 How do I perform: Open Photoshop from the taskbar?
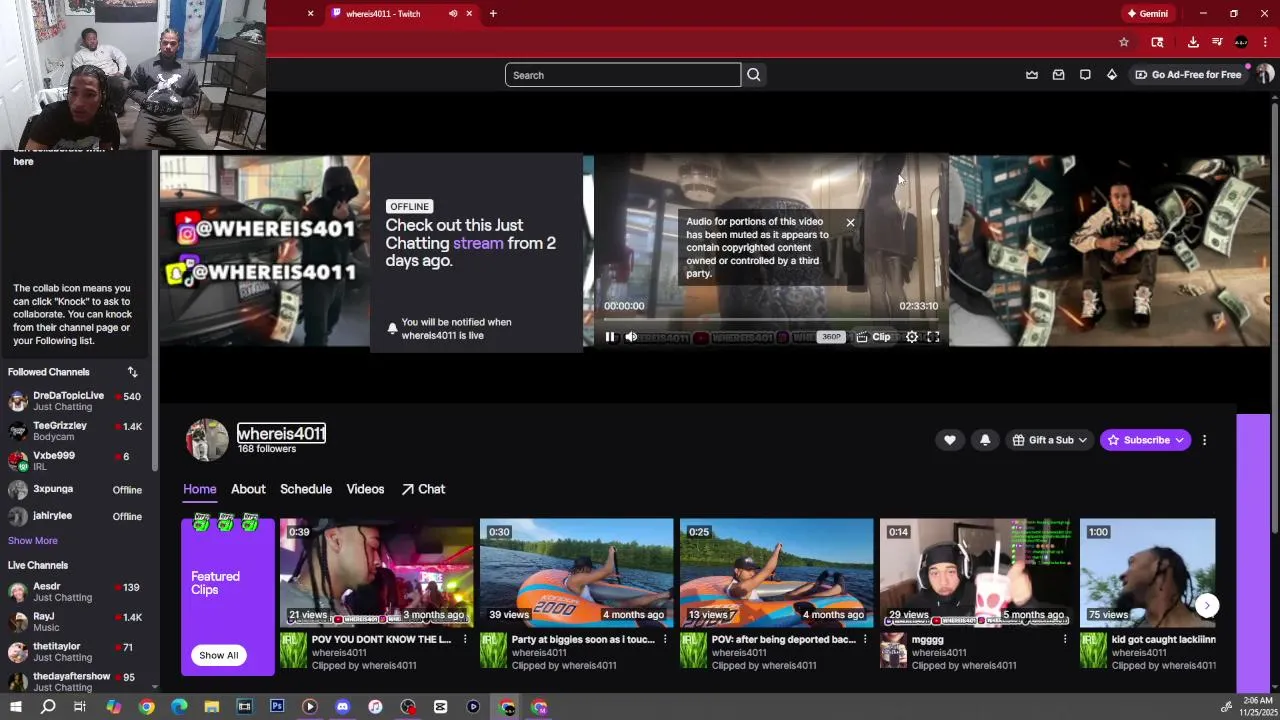(277, 707)
